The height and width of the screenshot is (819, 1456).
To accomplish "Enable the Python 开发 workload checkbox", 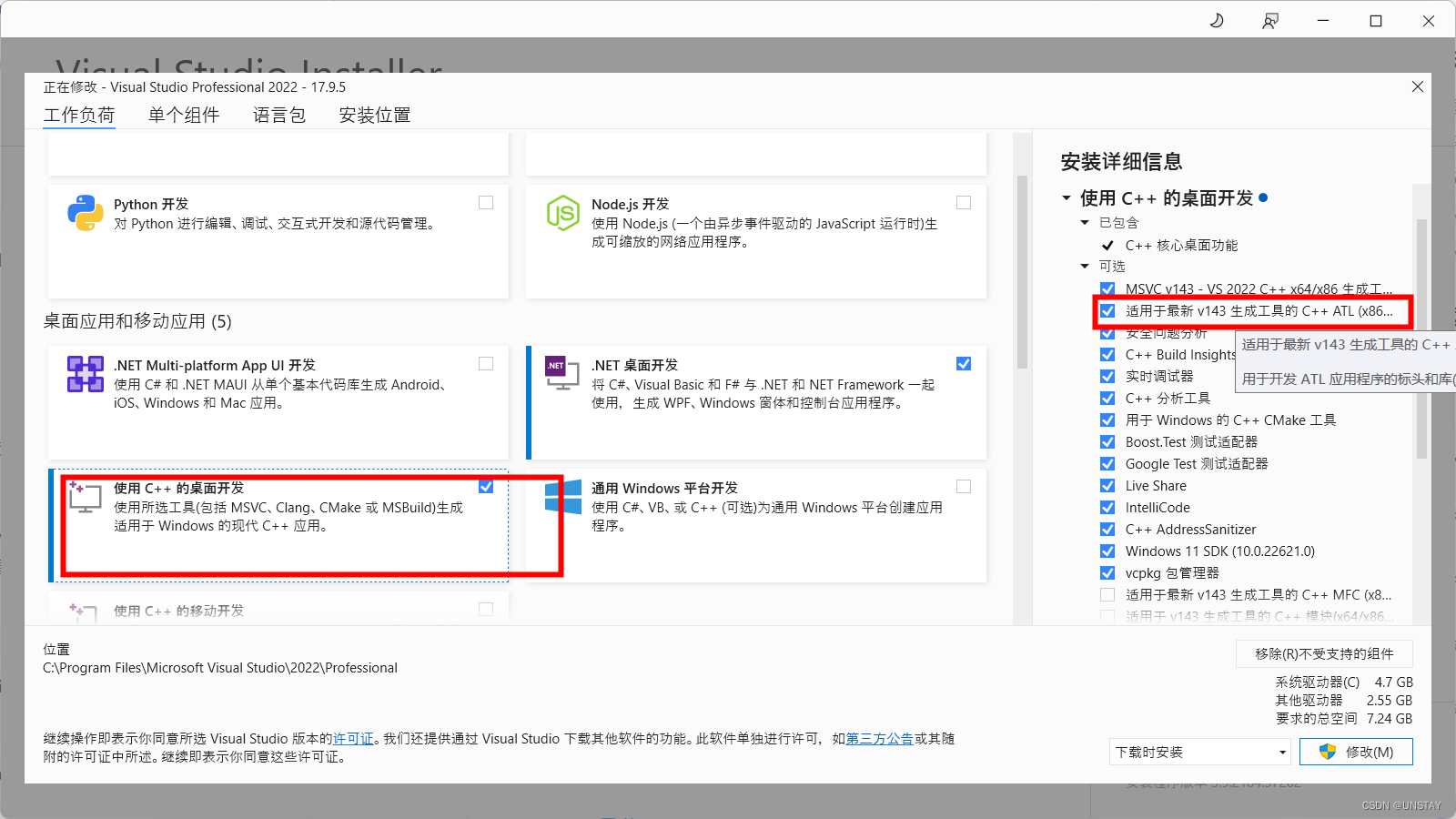I will (x=486, y=202).
